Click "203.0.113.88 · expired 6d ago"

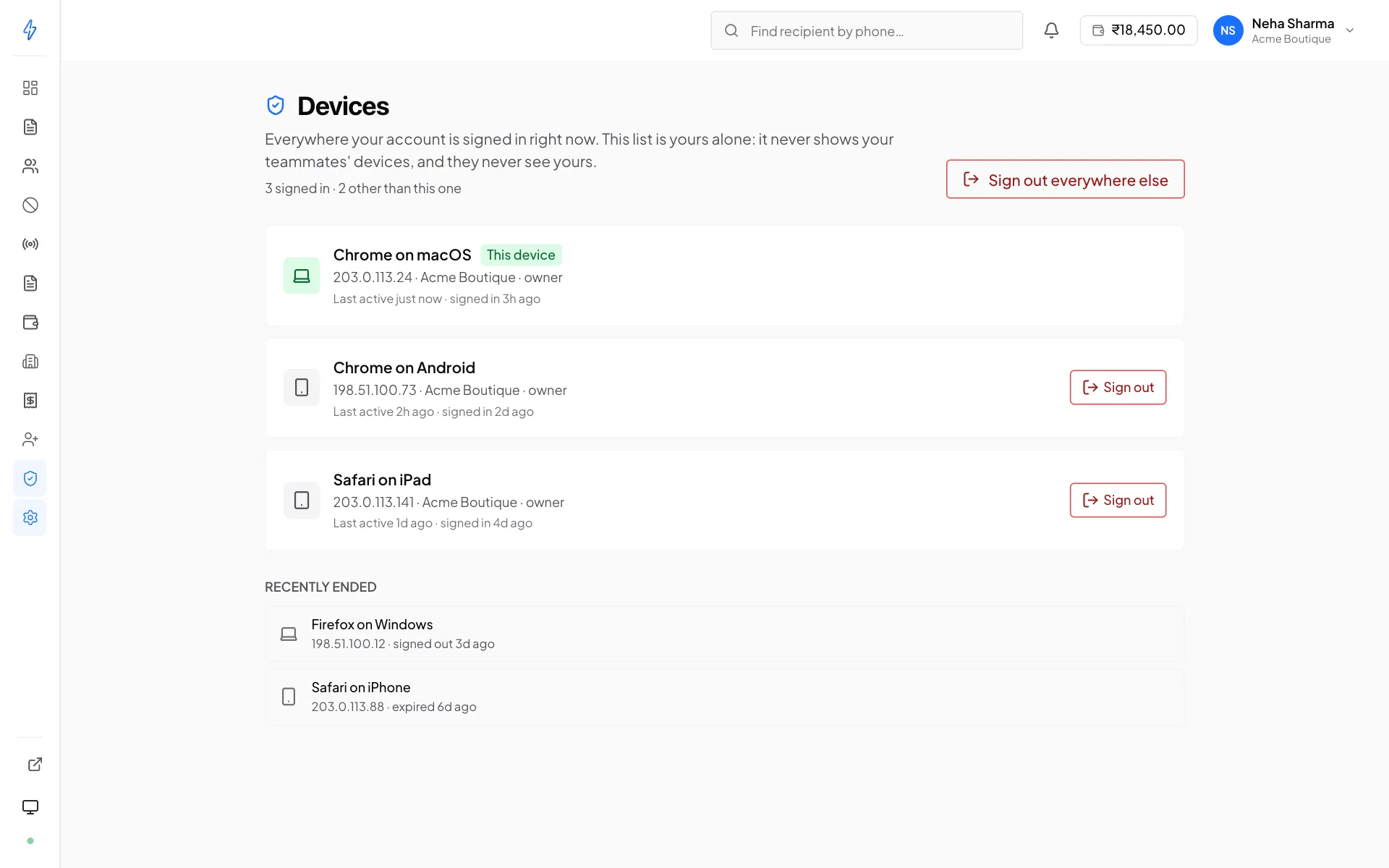click(x=394, y=707)
